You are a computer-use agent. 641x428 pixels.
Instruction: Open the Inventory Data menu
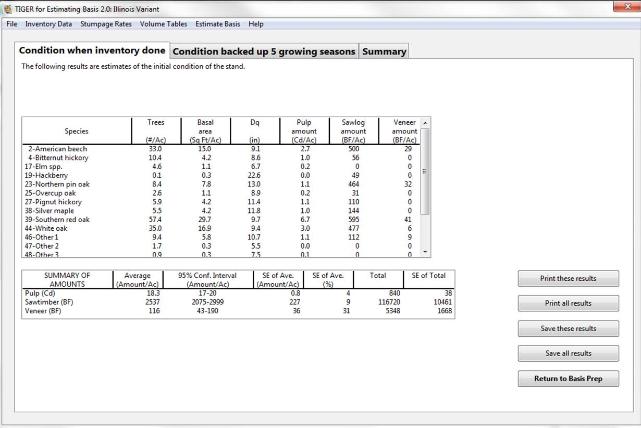point(48,23)
